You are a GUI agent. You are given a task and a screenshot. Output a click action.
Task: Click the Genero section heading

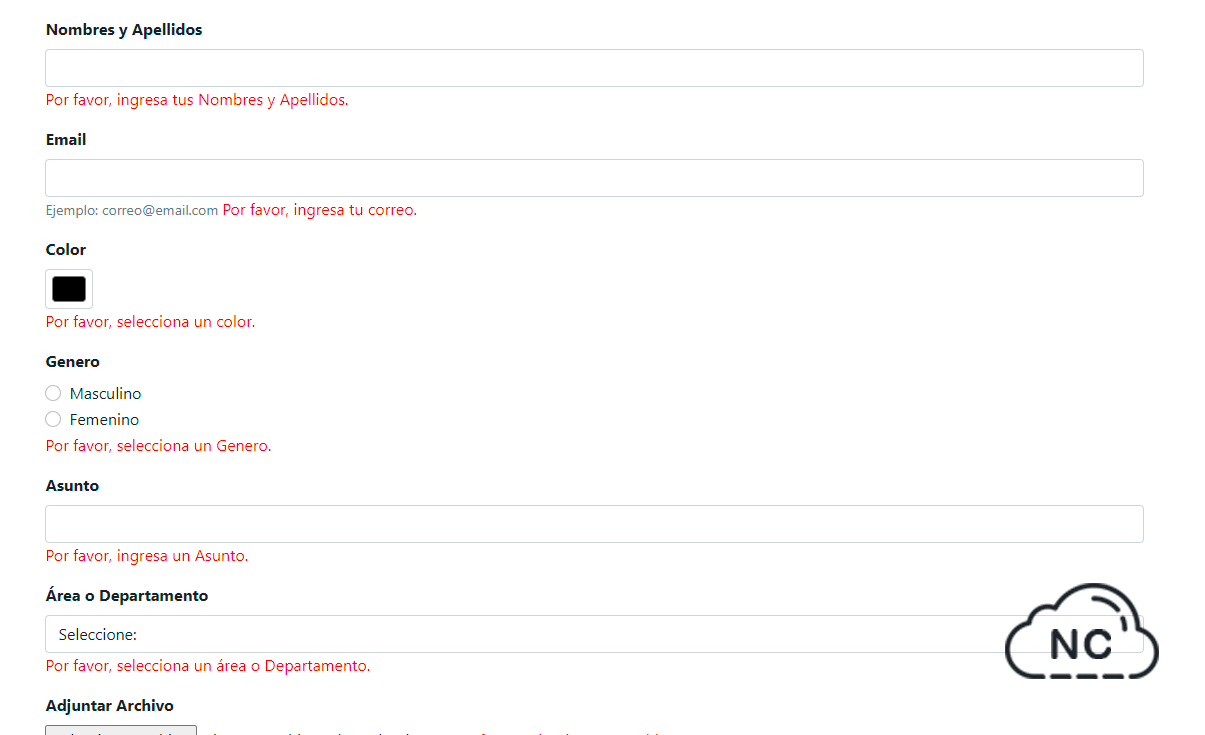tap(72, 361)
